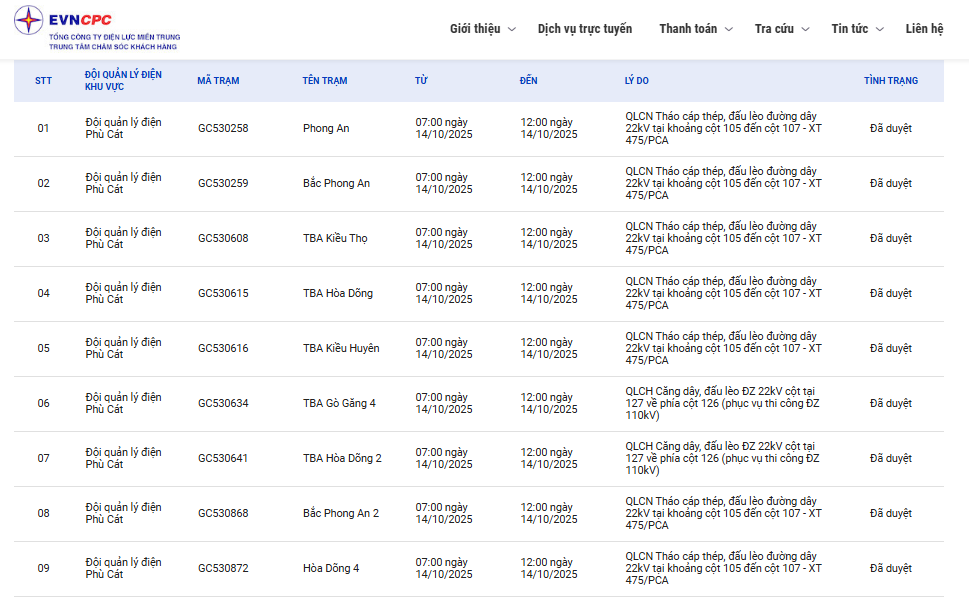Click the EVNCPC logo icon

pos(29,21)
